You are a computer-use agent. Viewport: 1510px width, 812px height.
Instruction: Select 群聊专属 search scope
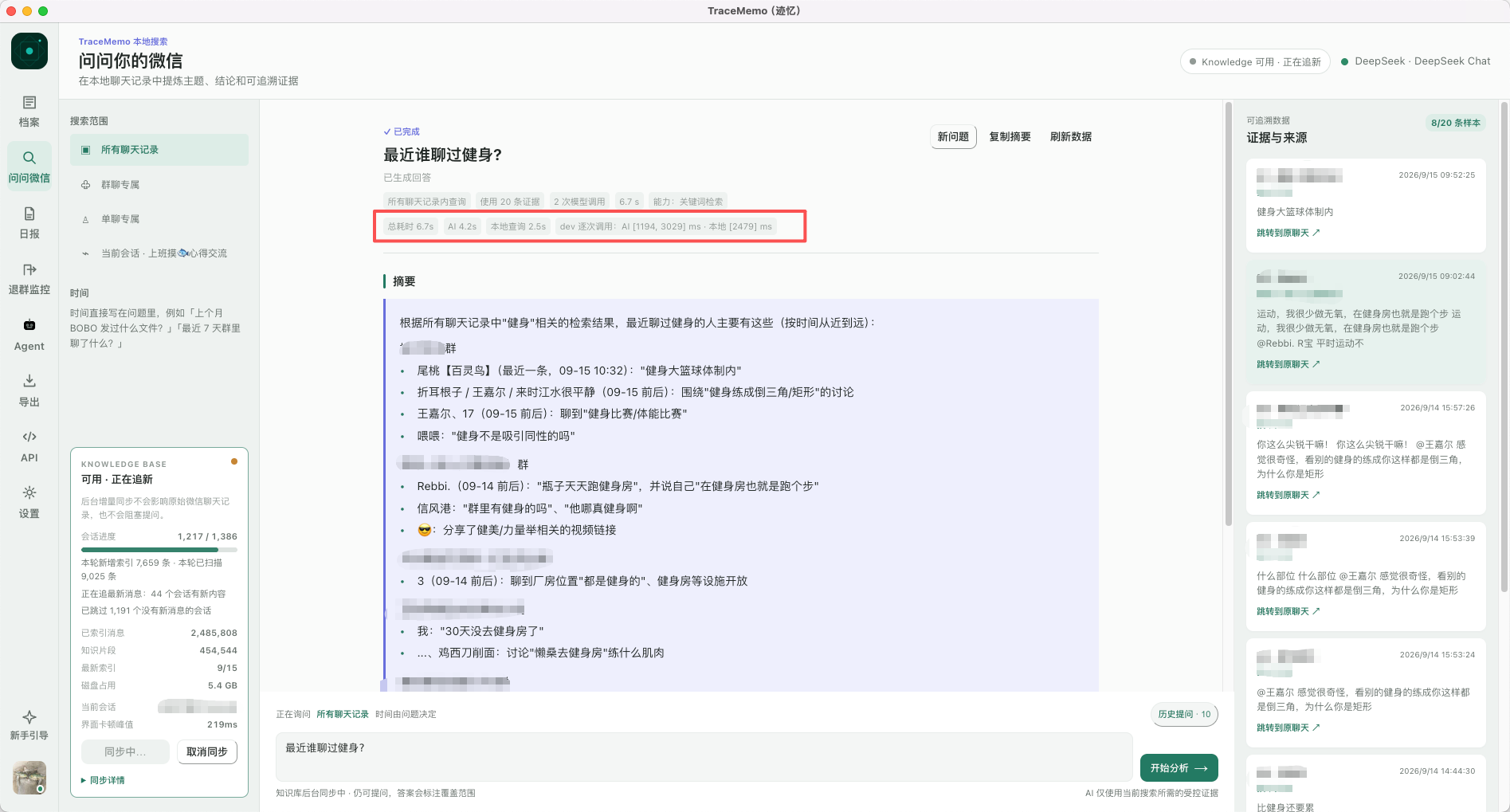[x=159, y=185]
